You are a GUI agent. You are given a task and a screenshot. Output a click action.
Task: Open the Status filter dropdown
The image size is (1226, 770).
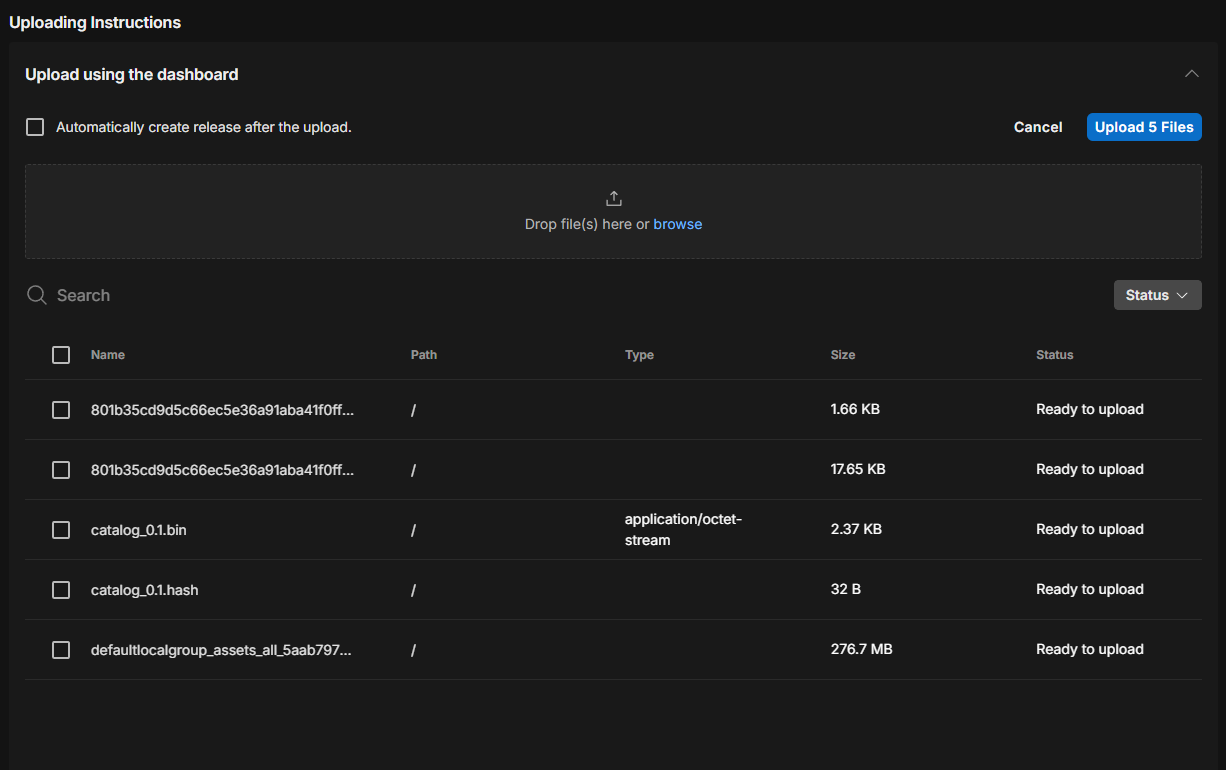pos(1157,295)
